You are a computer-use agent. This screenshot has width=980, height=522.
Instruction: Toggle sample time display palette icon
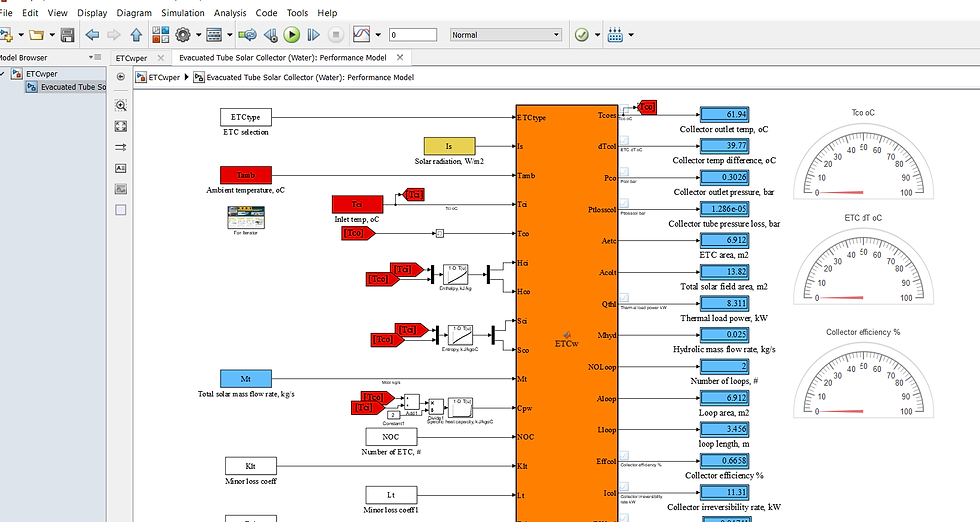coord(121,147)
